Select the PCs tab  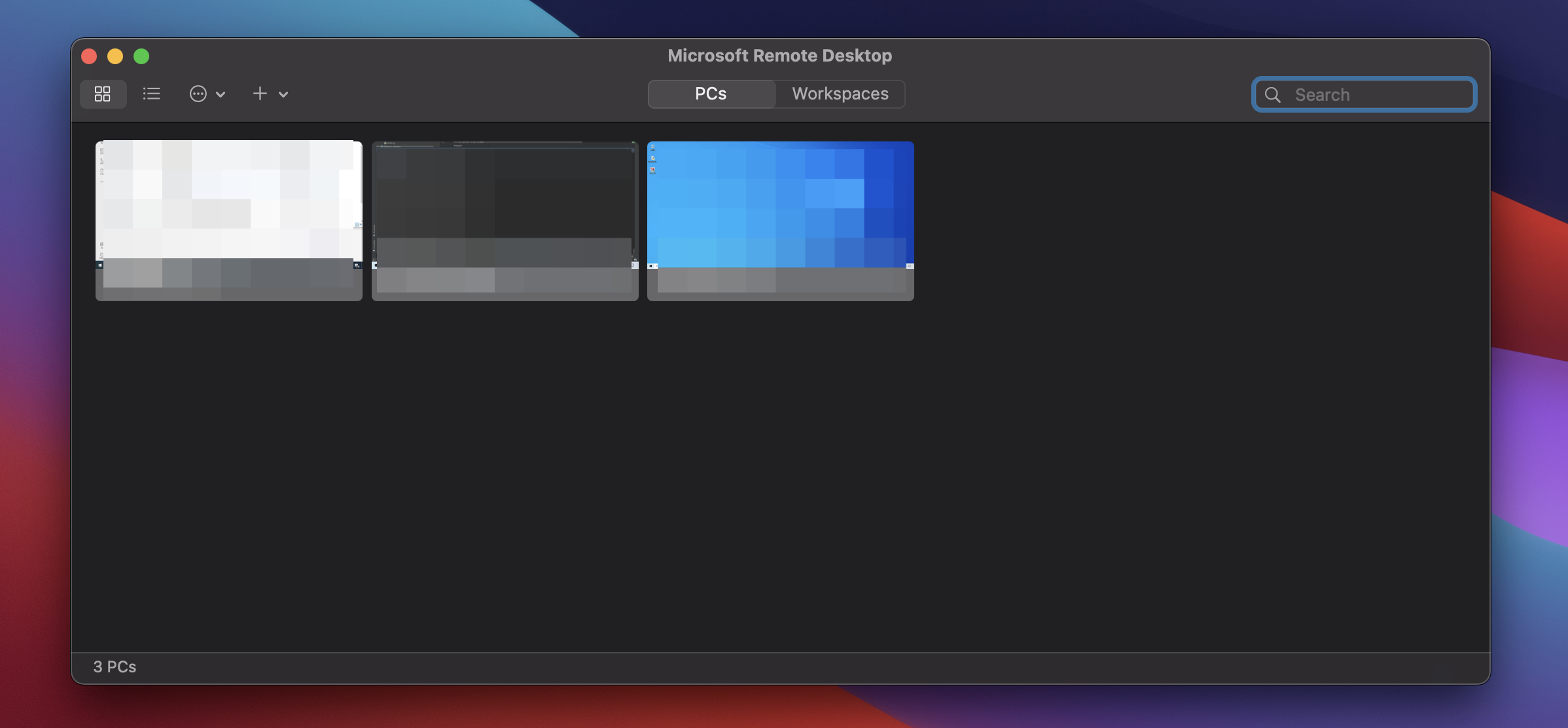(711, 94)
